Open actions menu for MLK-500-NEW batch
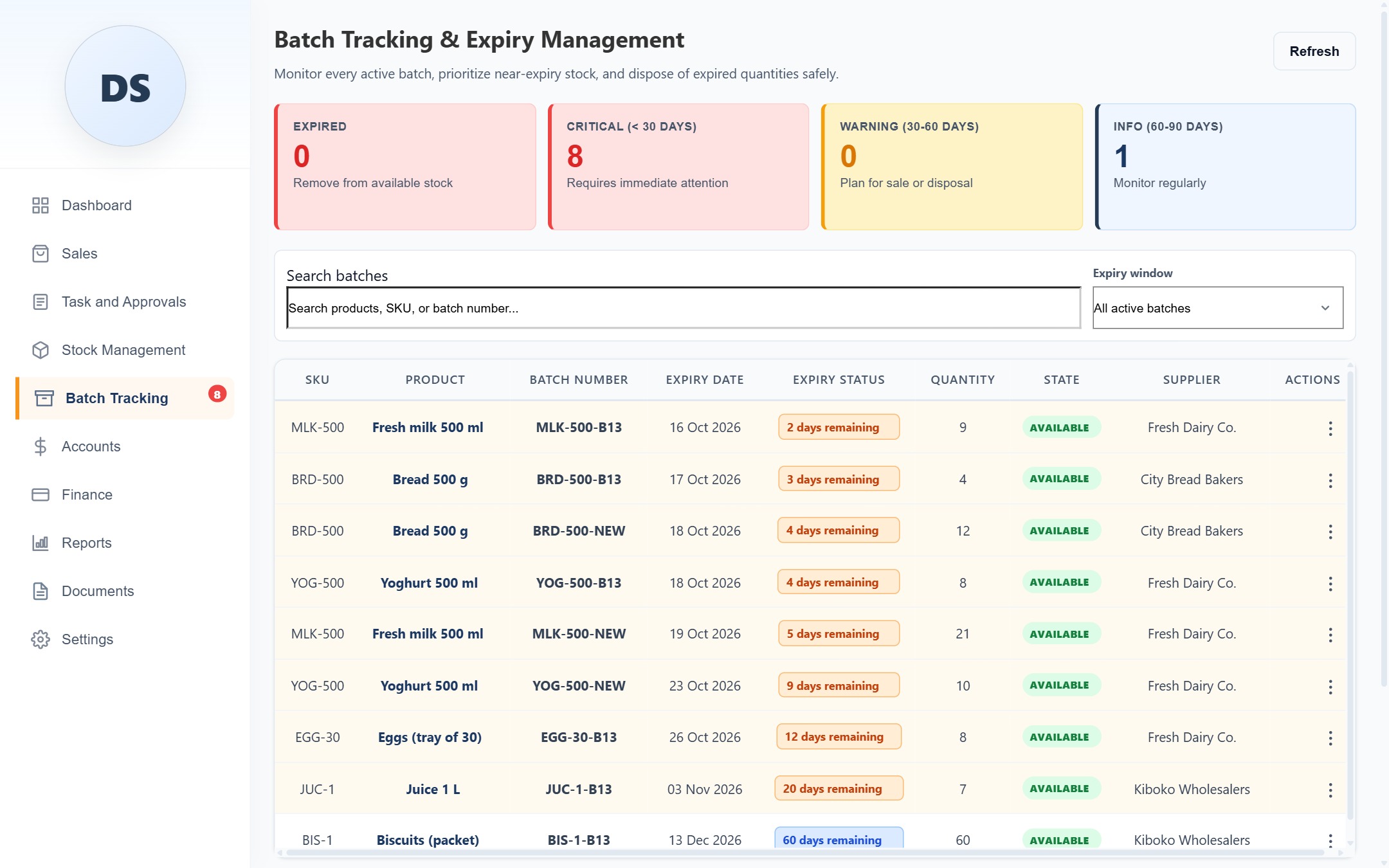Image resolution: width=1389 pixels, height=868 pixels. [x=1330, y=635]
